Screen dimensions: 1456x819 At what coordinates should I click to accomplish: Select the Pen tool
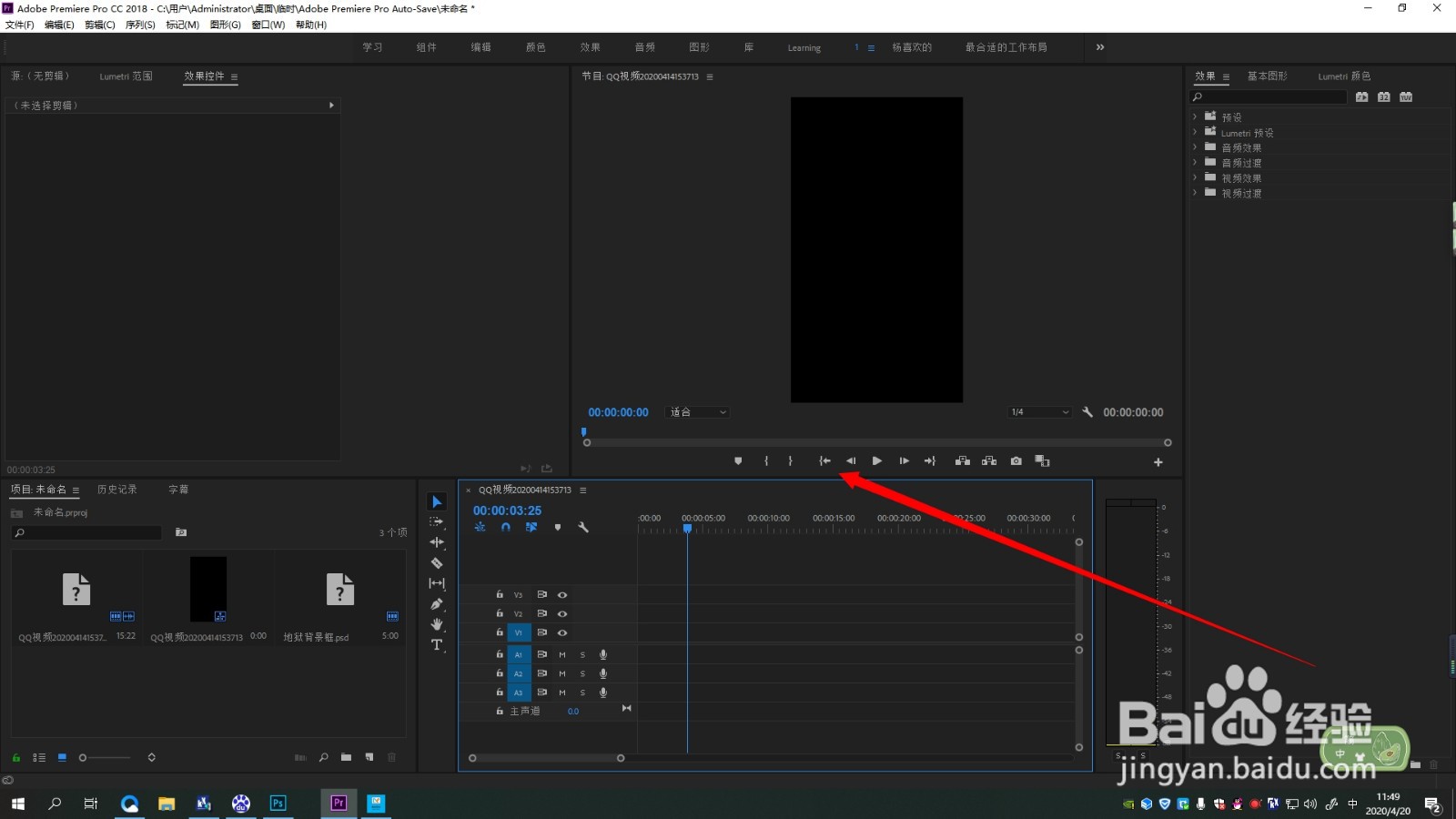tap(437, 604)
